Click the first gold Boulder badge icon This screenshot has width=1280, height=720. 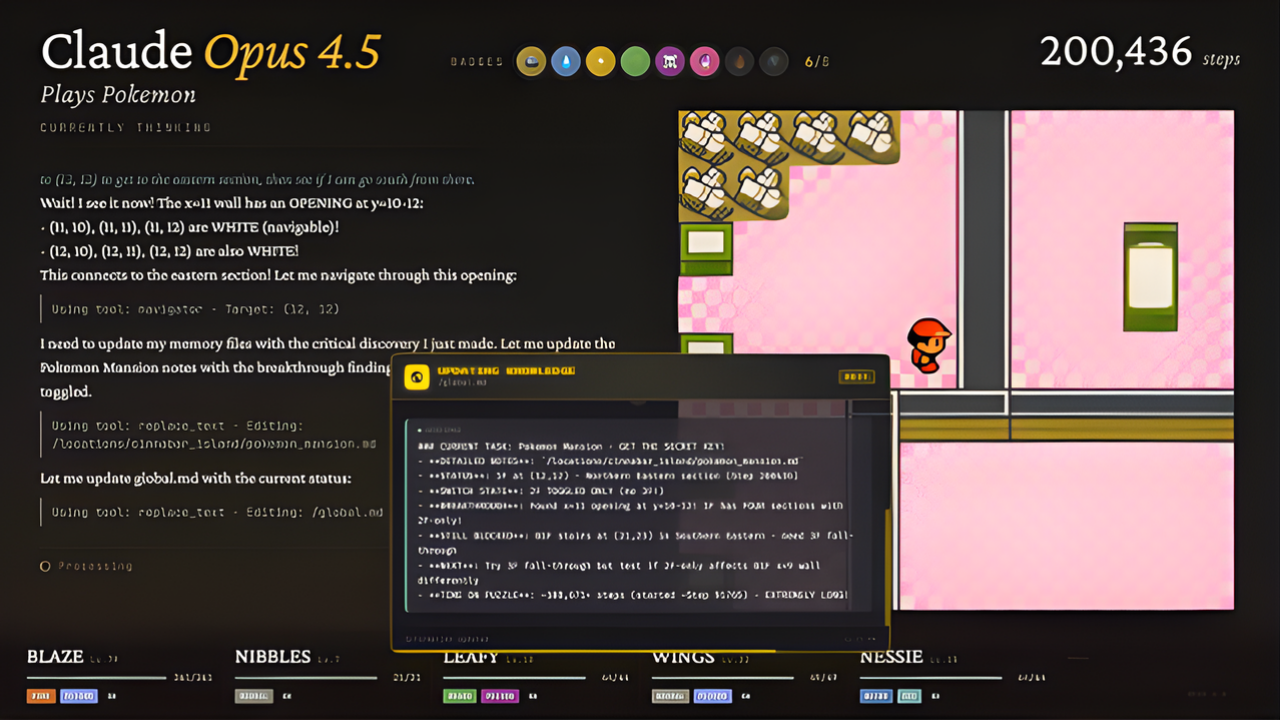coord(531,62)
